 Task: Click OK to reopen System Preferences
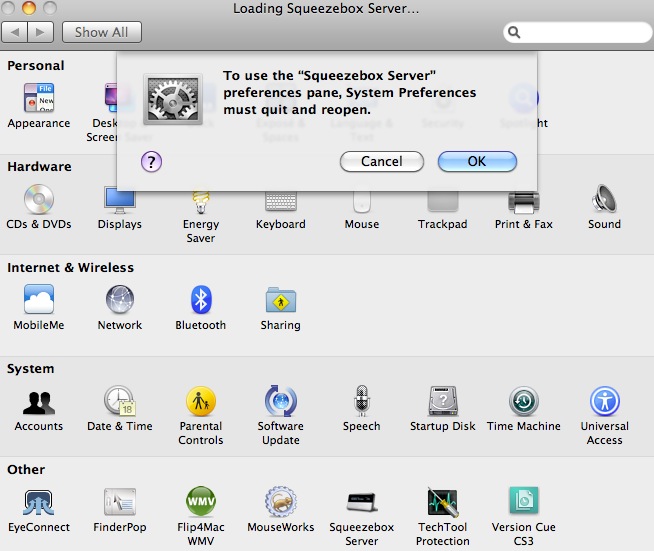(477, 161)
